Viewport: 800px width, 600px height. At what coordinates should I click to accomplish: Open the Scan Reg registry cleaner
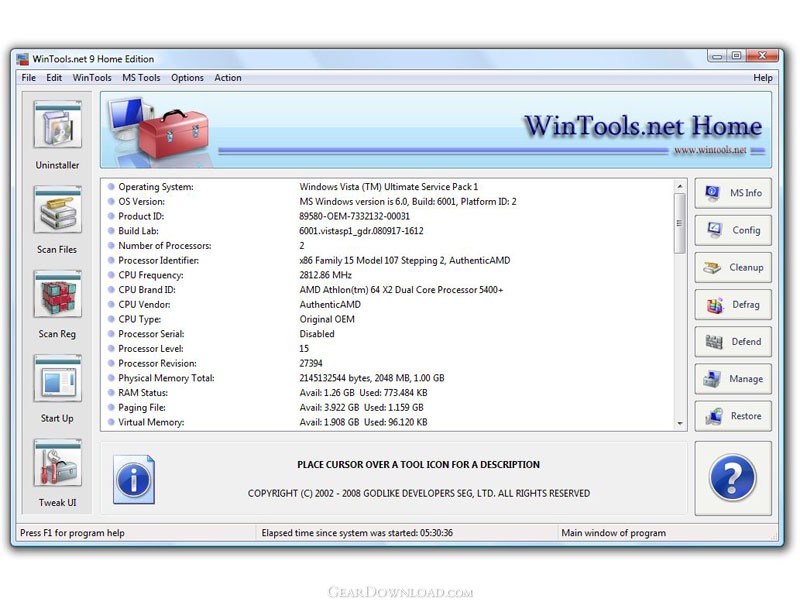coord(58,294)
